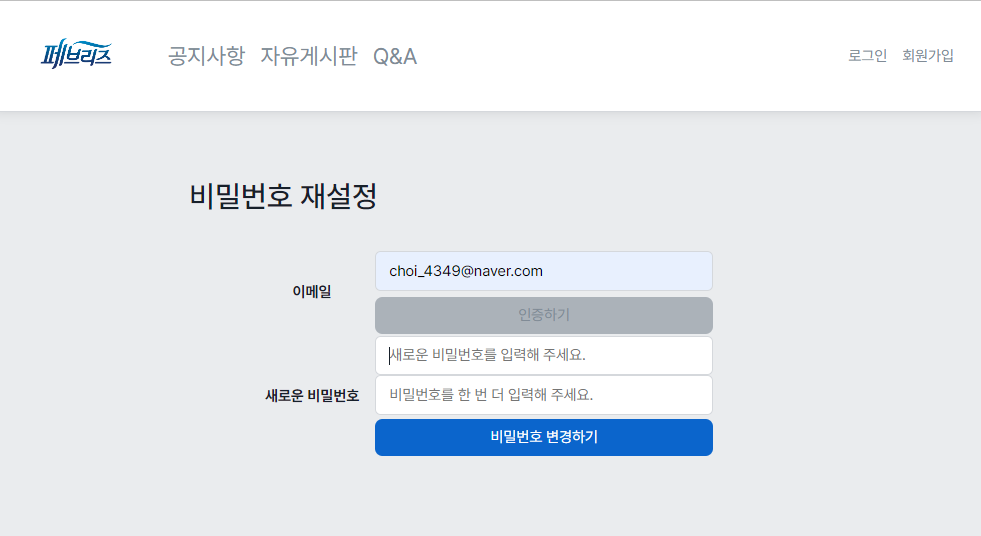The image size is (981, 536).
Task: Focus the 비밀번호를 한 번 더 입력해 주세요 field
Action: click(544, 395)
